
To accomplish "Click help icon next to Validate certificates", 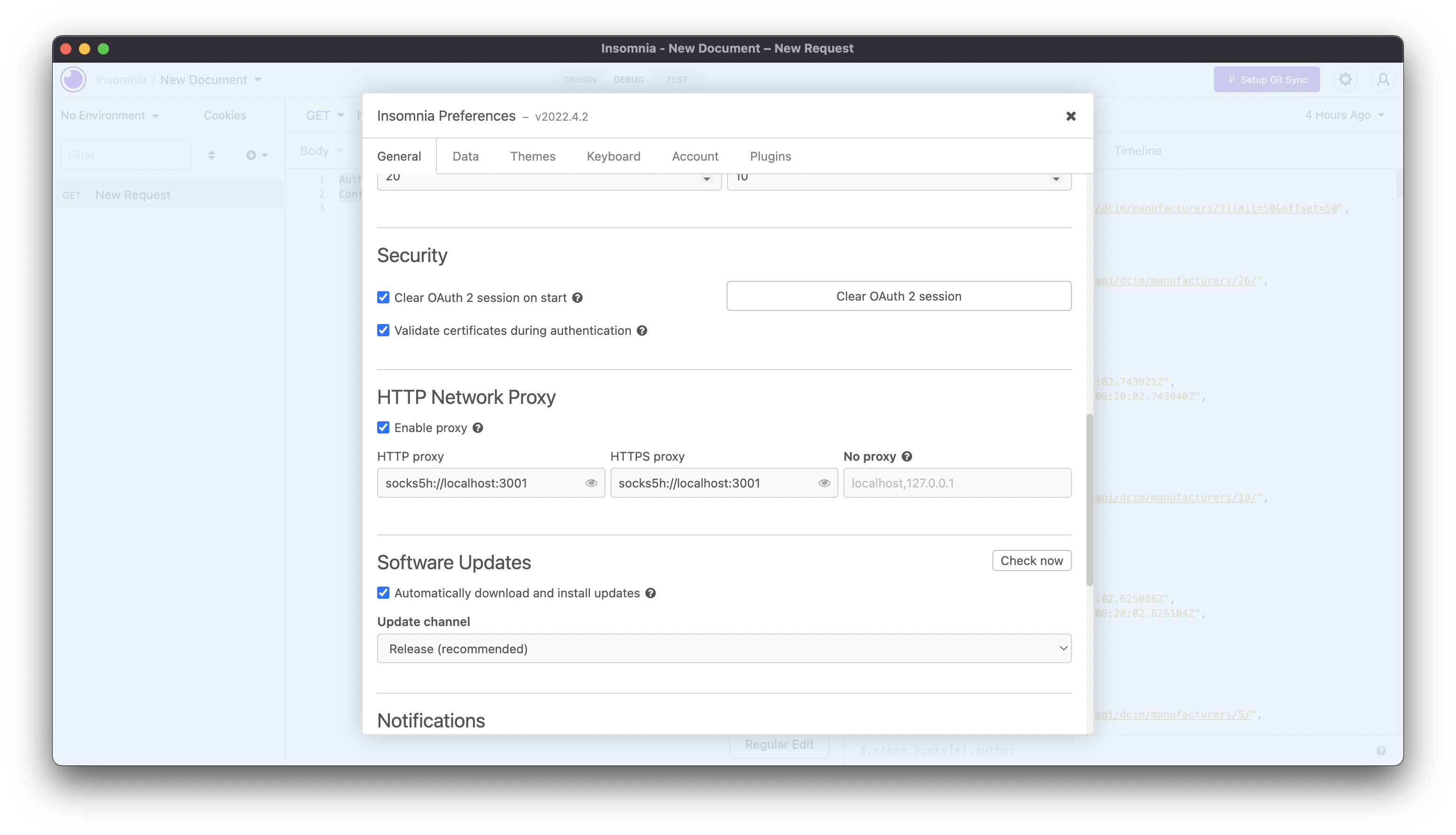I will [642, 330].
